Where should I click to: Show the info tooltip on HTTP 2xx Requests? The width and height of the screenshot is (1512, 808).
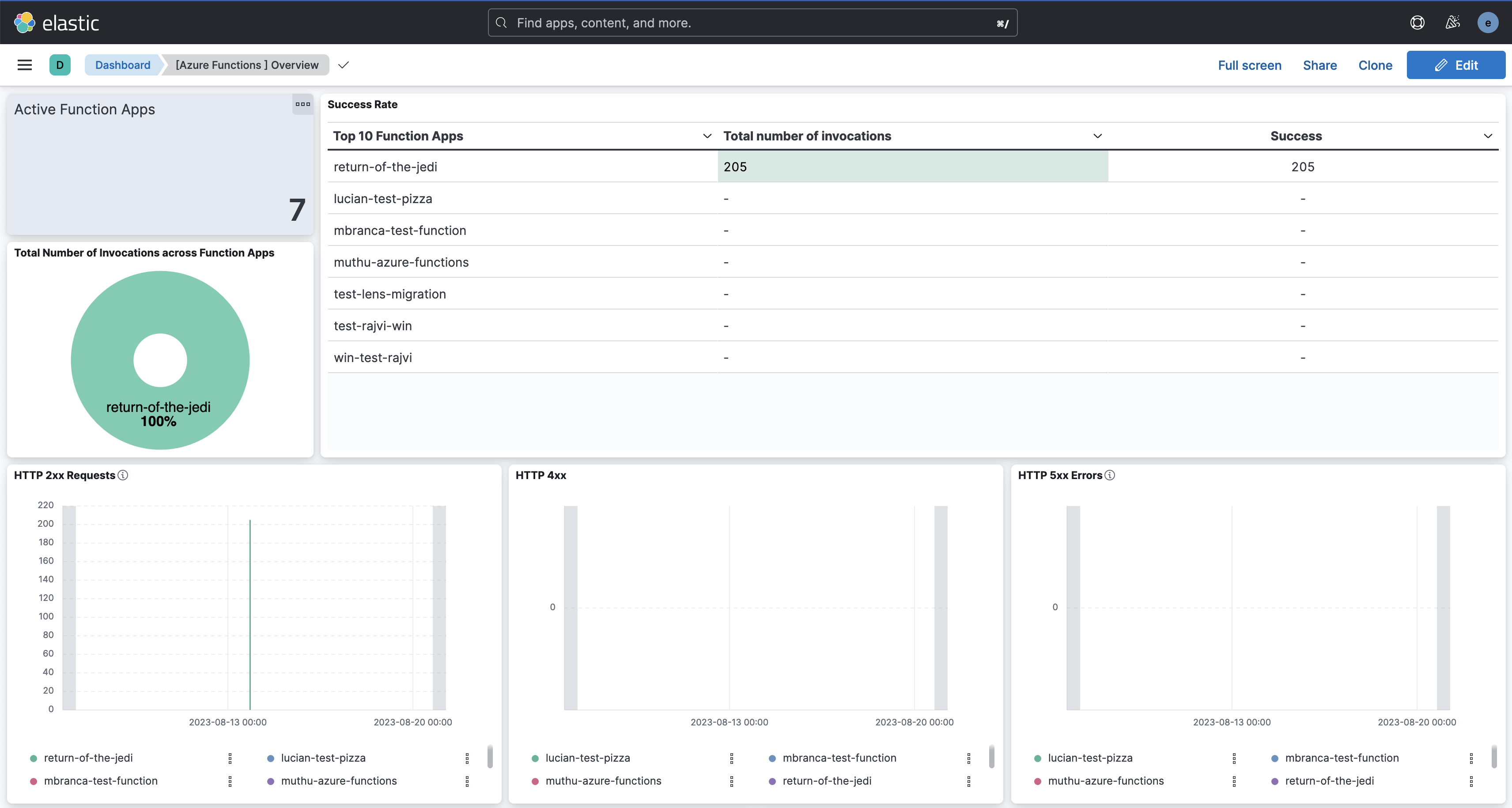(x=123, y=475)
